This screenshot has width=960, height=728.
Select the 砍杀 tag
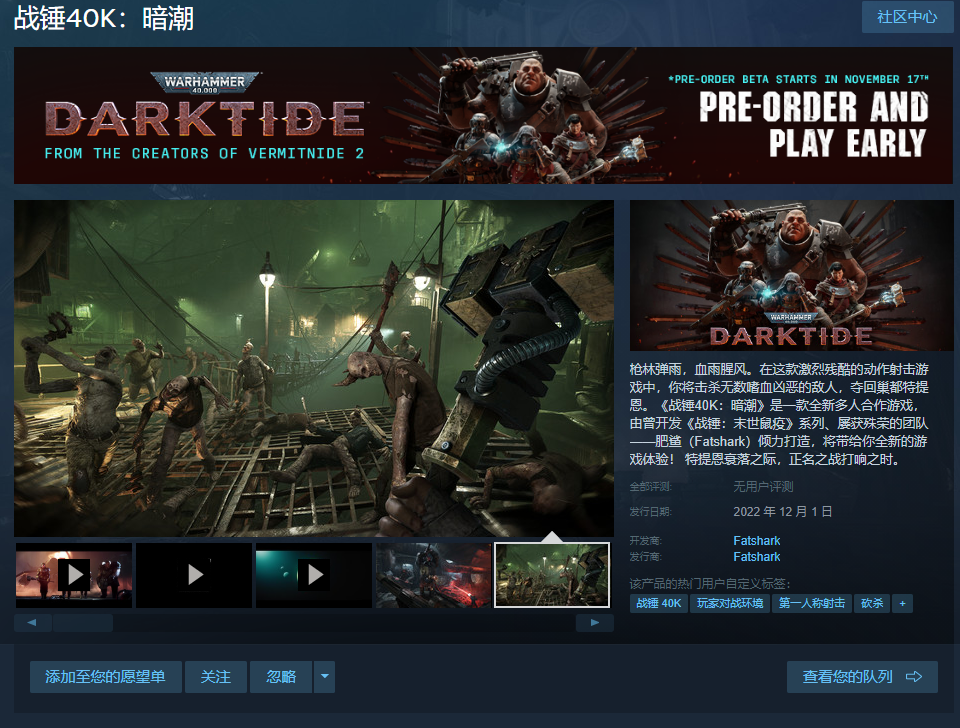pos(872,603)
